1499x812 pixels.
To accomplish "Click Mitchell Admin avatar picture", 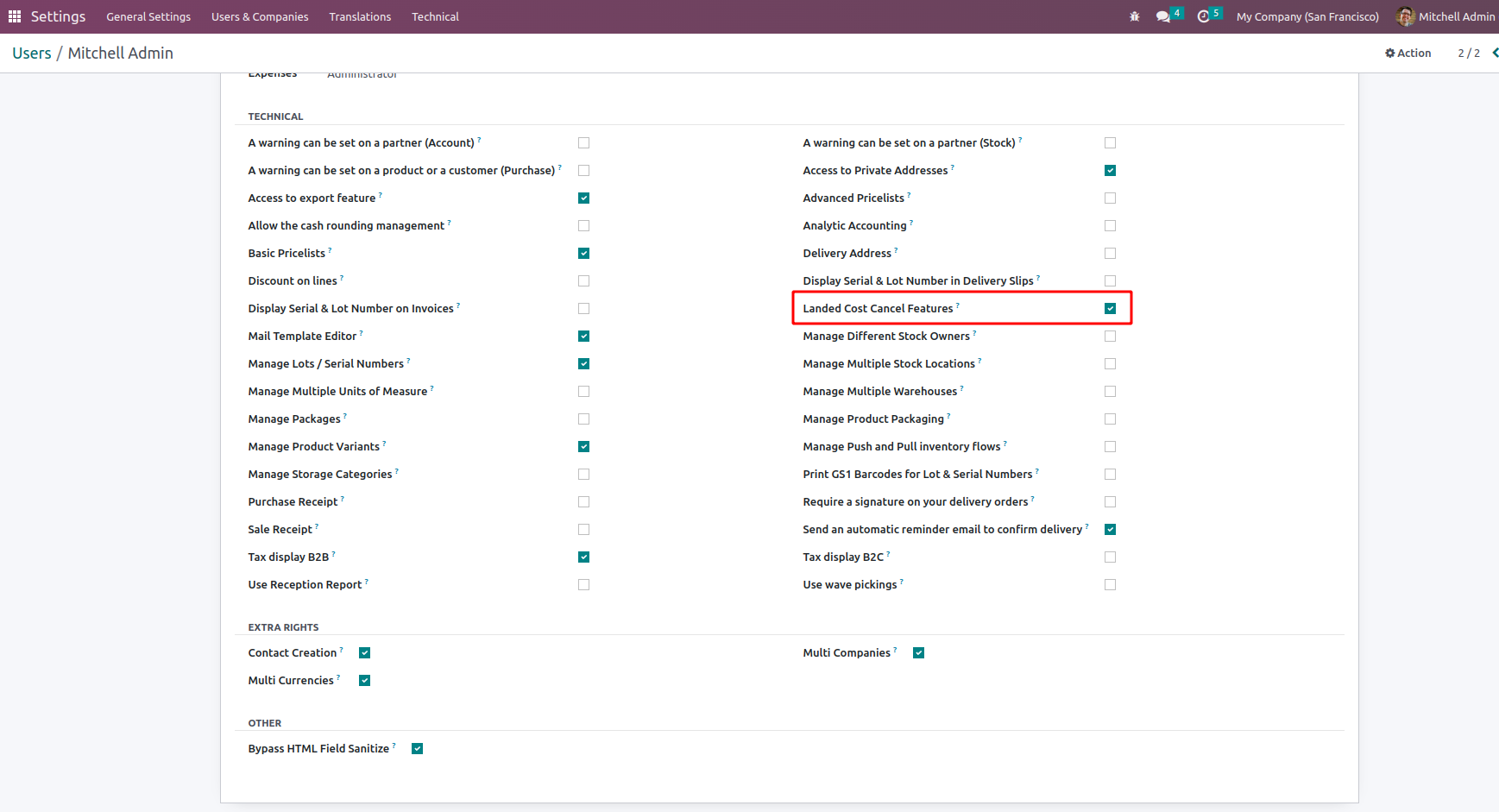I will click(1405, 16).
